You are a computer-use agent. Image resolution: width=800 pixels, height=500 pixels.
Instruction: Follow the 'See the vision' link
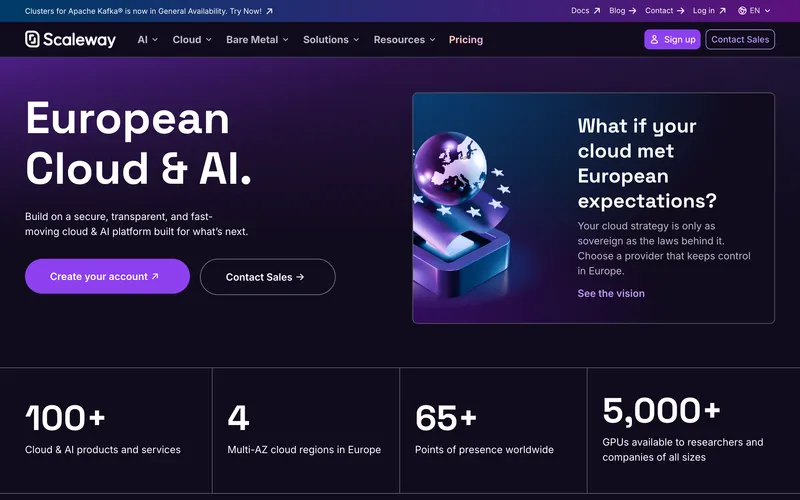(x=611, y=293)
